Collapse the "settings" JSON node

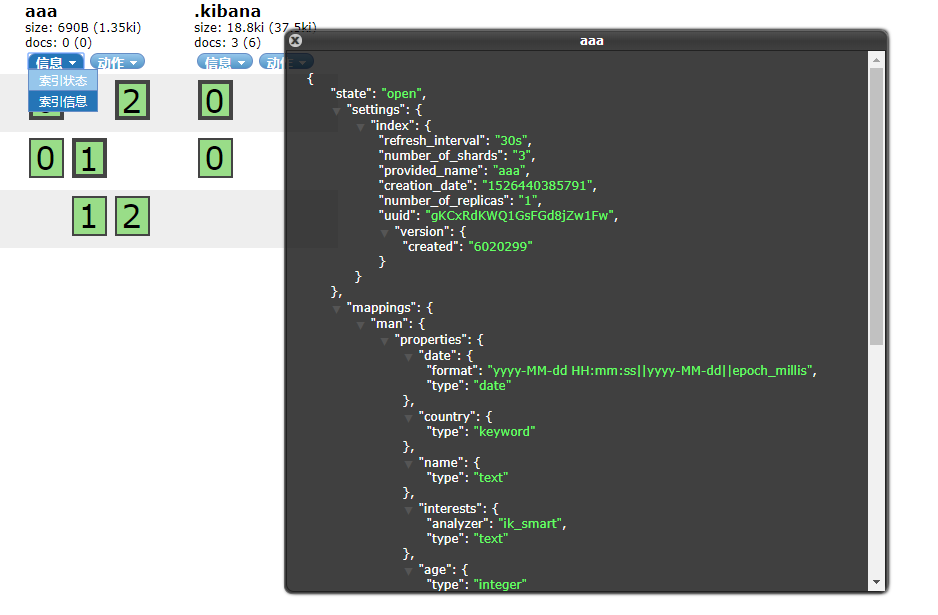point(337,110)
